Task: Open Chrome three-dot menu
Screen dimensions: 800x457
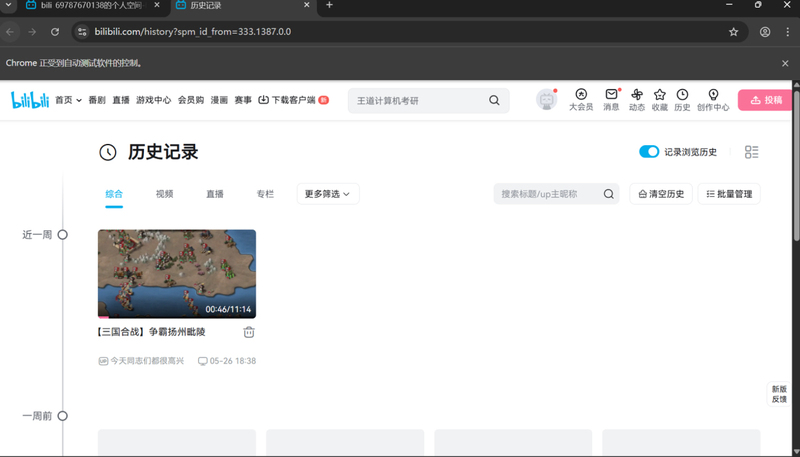Action: [x=787, y=32]
